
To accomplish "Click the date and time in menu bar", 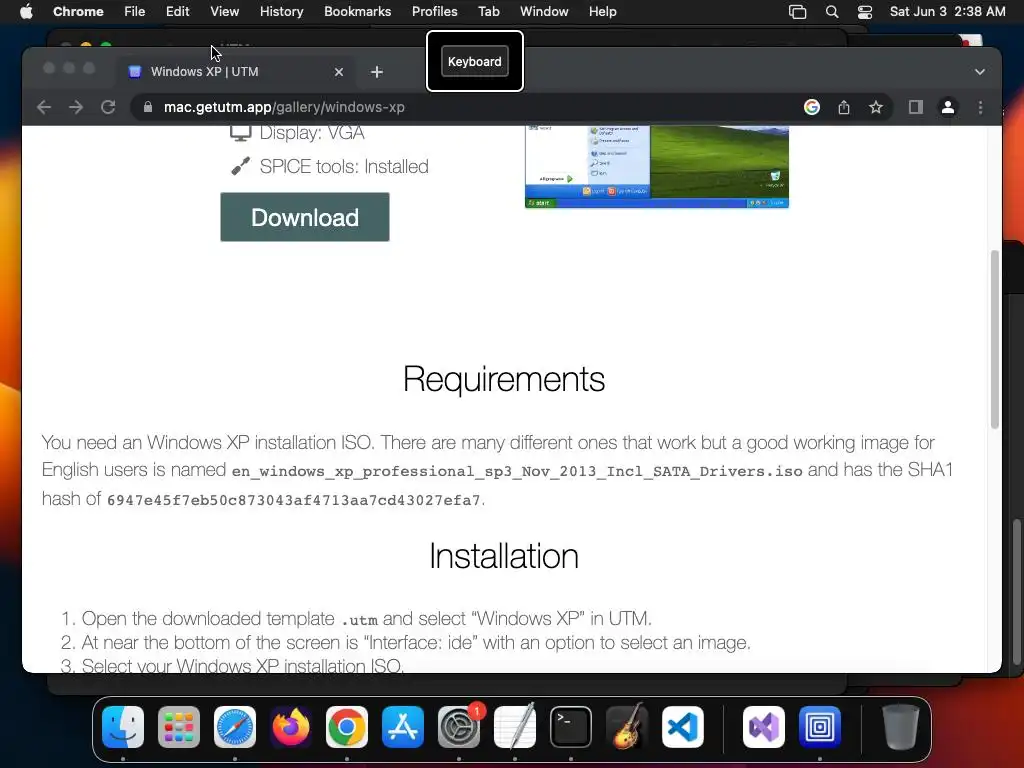I will [x=948, y=12].
